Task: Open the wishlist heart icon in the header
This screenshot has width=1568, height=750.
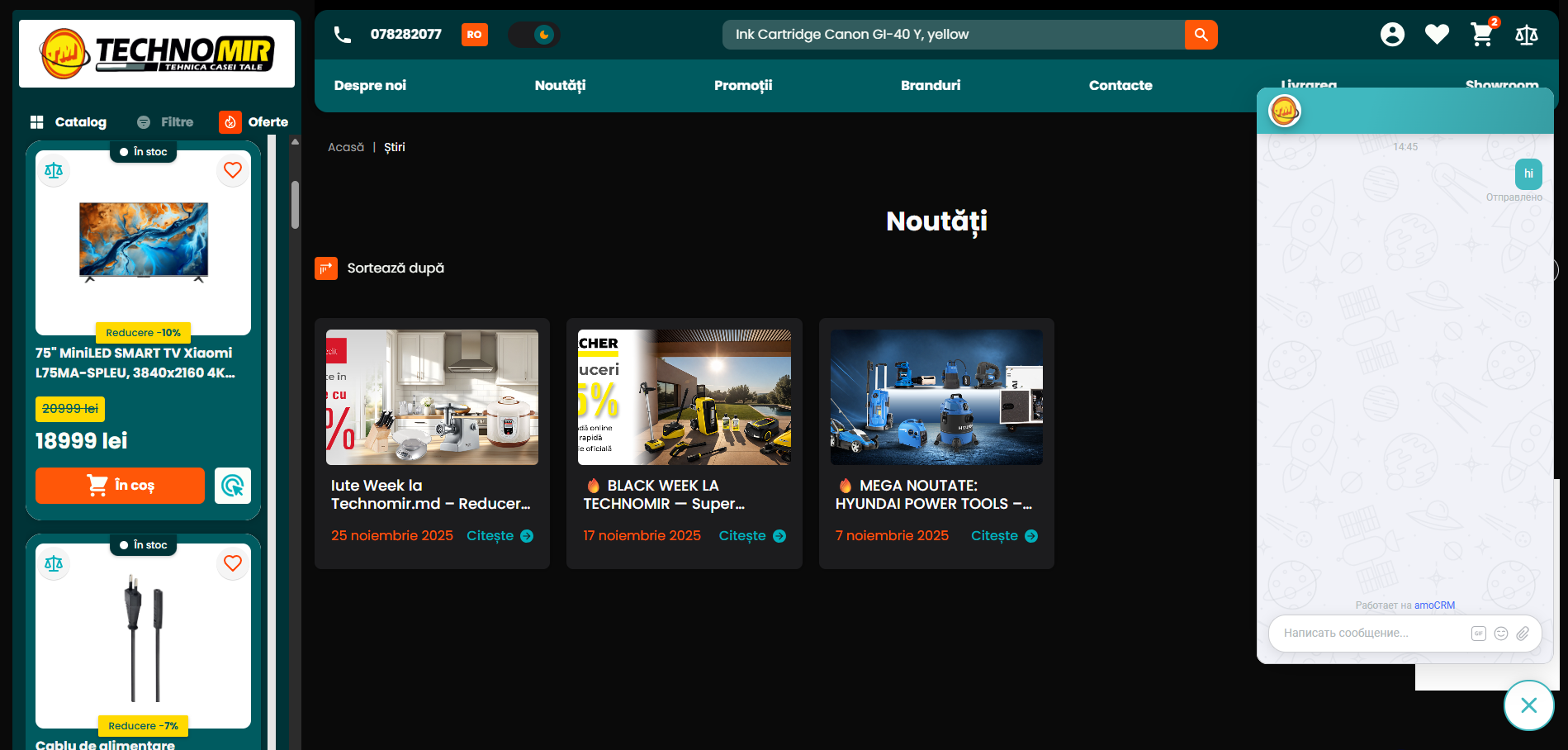Action: [1437, 35]
